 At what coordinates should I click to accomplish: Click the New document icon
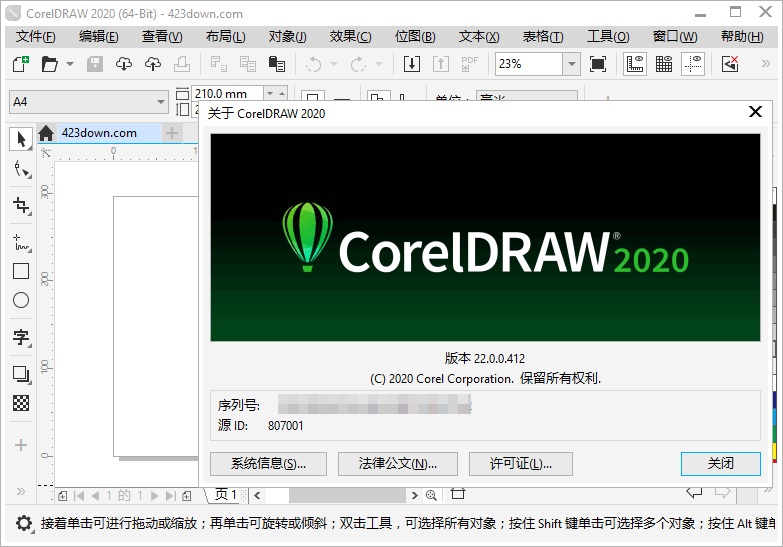pos(20,64)
